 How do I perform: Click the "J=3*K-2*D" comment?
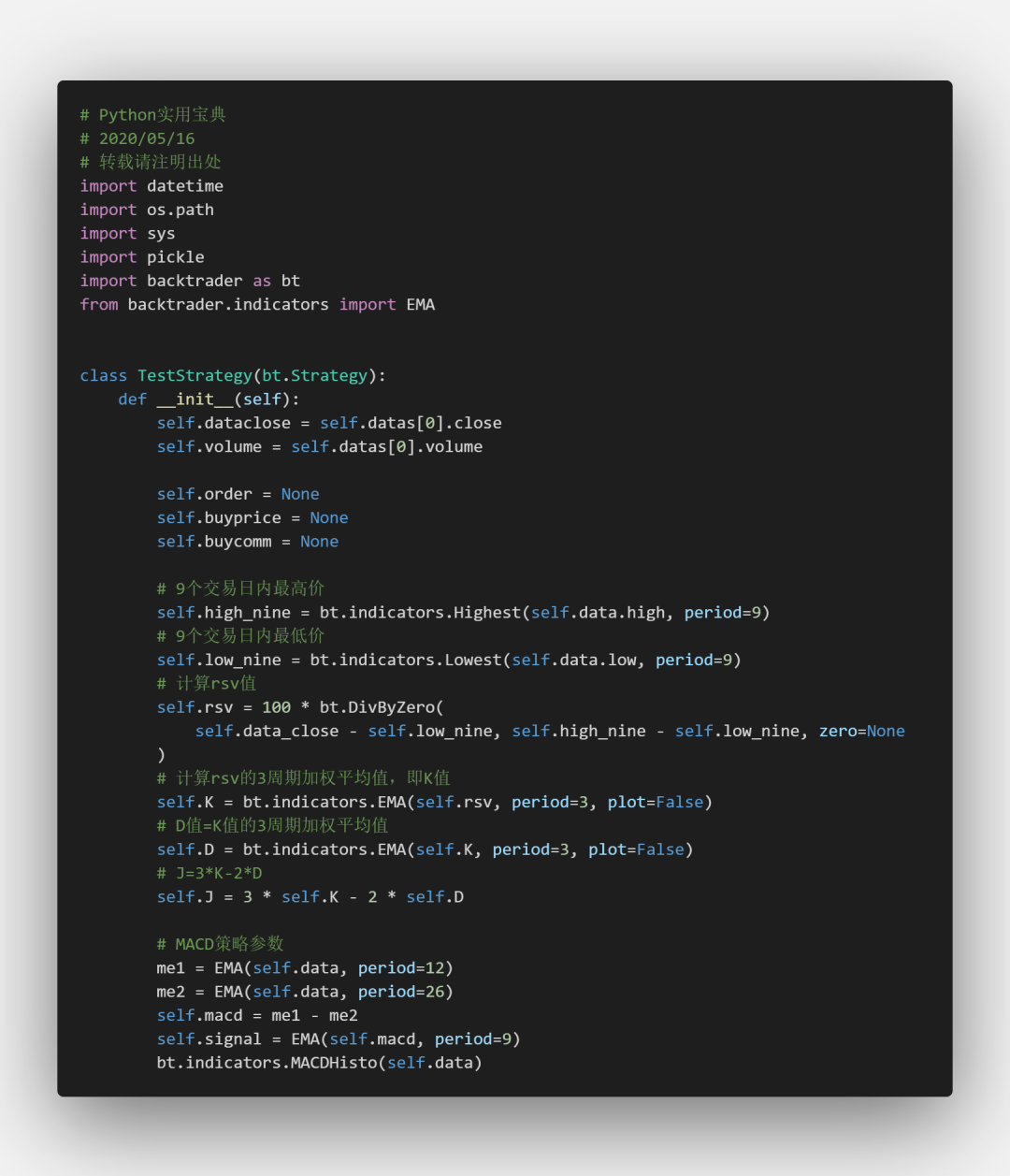click(x=219, y=874)
